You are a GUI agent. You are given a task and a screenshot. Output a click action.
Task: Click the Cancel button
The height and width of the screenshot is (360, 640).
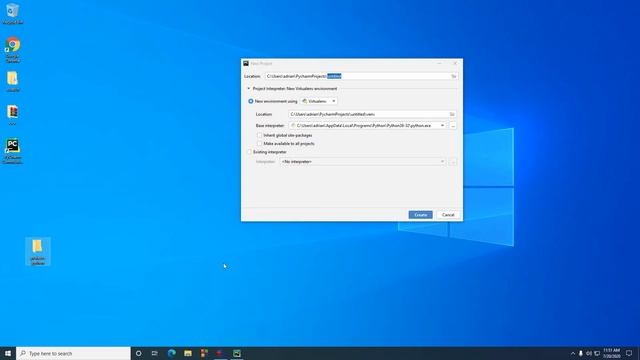[448, 215]
